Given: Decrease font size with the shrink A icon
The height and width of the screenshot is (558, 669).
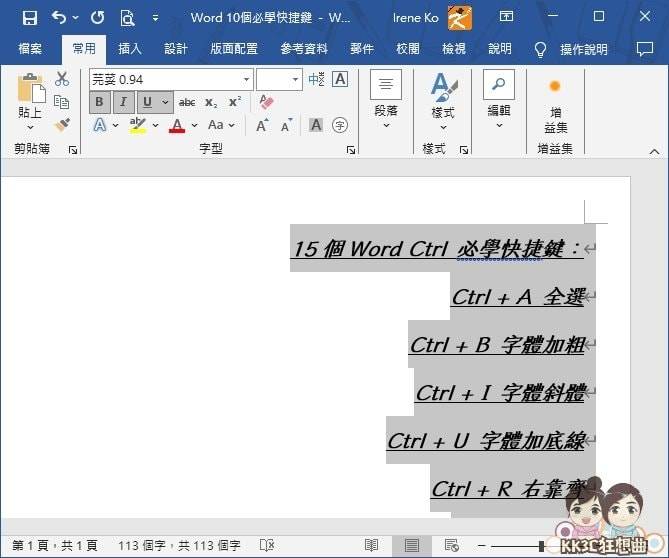Looking at the screenshot, I should point(287,125).
